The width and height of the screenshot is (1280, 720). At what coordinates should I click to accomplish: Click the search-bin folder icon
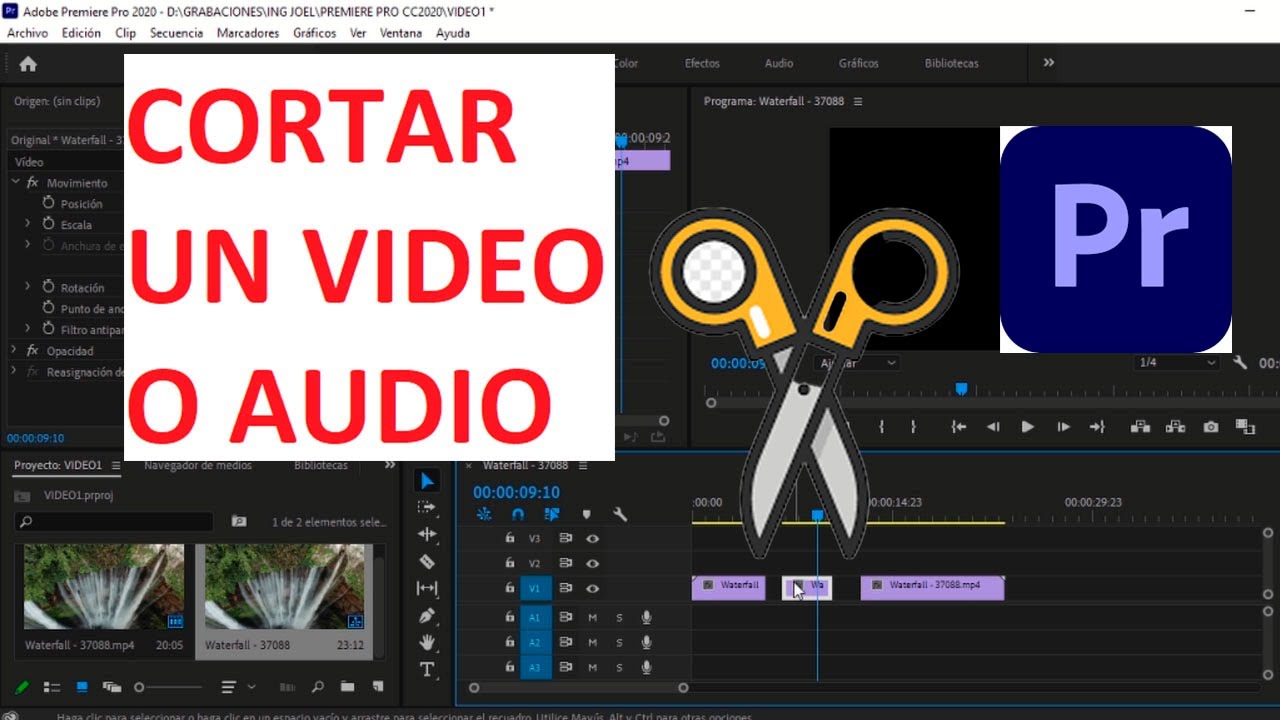tap(239, 521)
